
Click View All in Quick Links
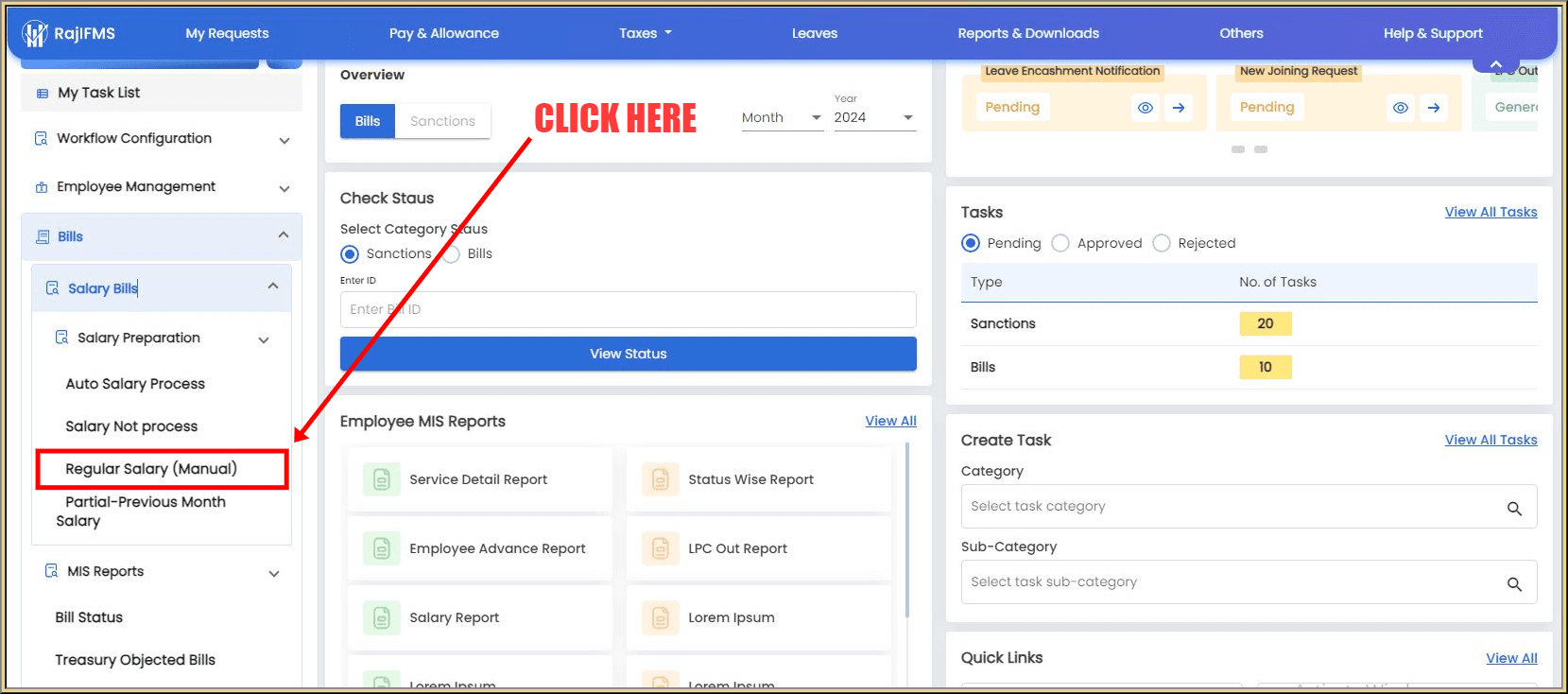1511,658
